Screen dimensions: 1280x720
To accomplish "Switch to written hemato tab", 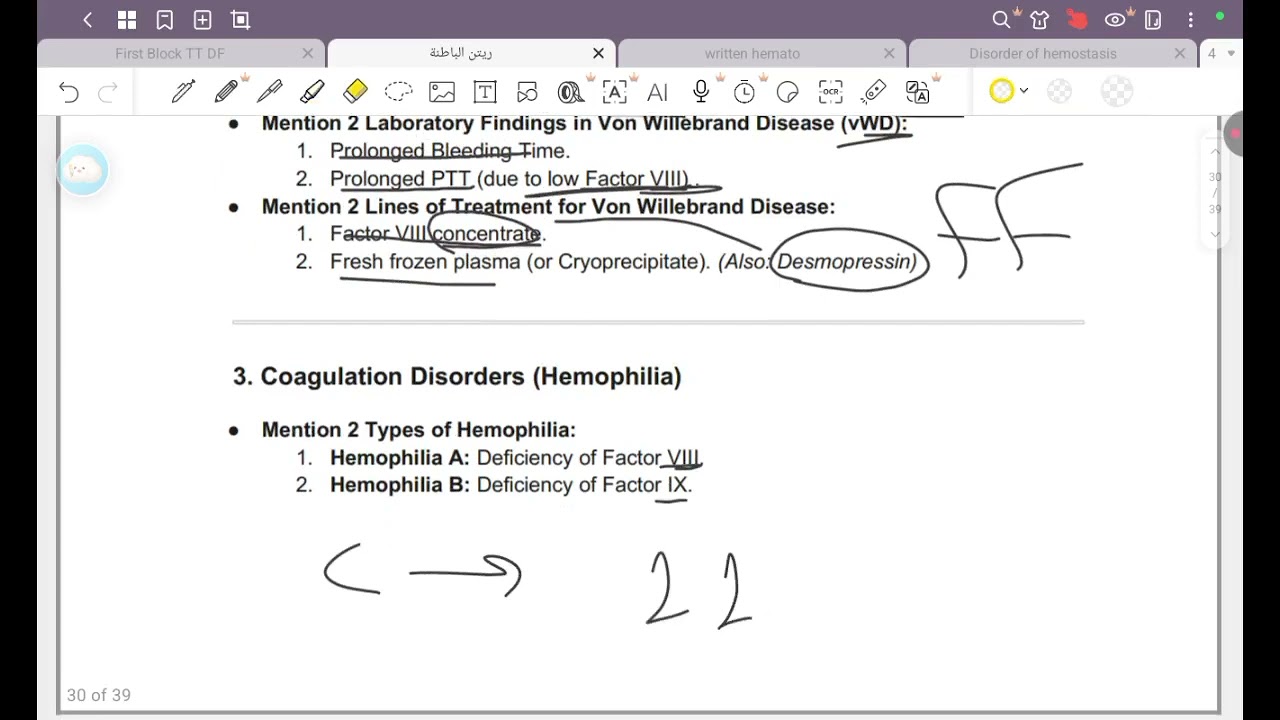I will click(752, 54).
